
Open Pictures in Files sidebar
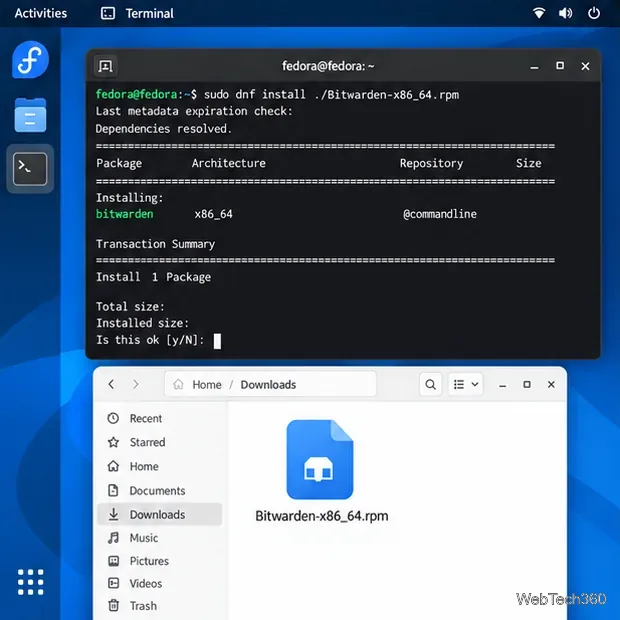tap(159, 561)
